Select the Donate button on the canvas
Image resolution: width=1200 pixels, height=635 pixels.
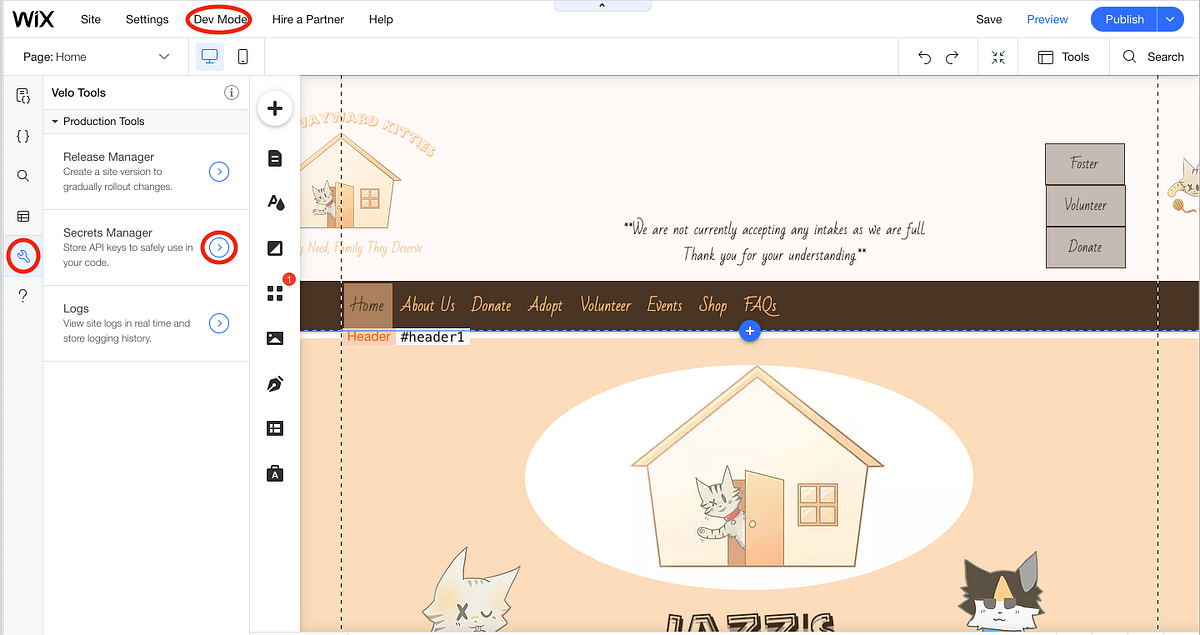click(1085, 247)
